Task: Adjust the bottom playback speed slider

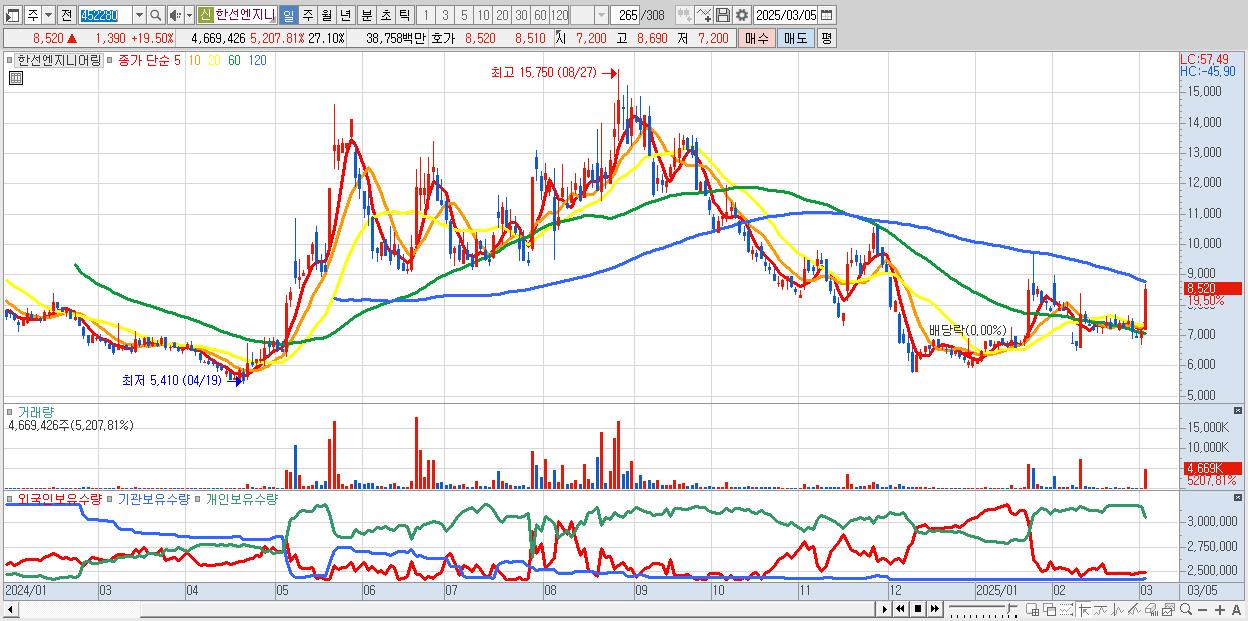Action: pyautogui.click(x=1009, y=607)
